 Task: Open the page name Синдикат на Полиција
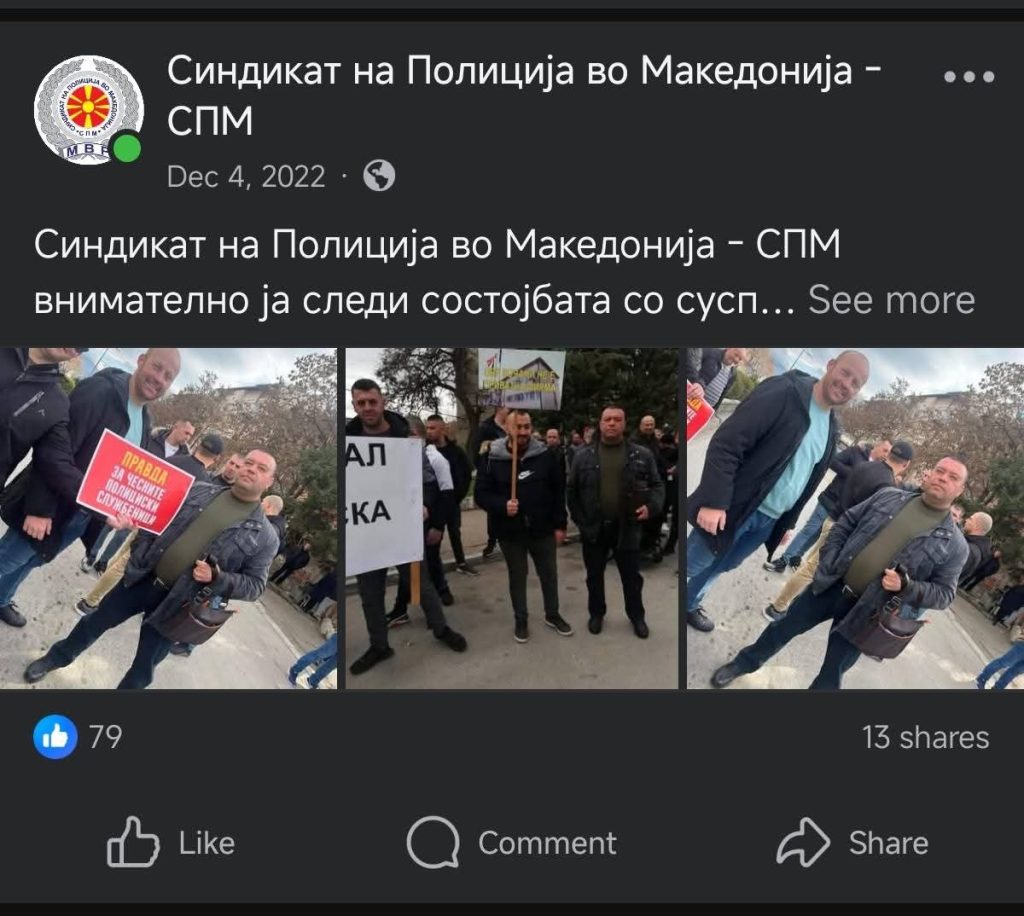(524, 96)
